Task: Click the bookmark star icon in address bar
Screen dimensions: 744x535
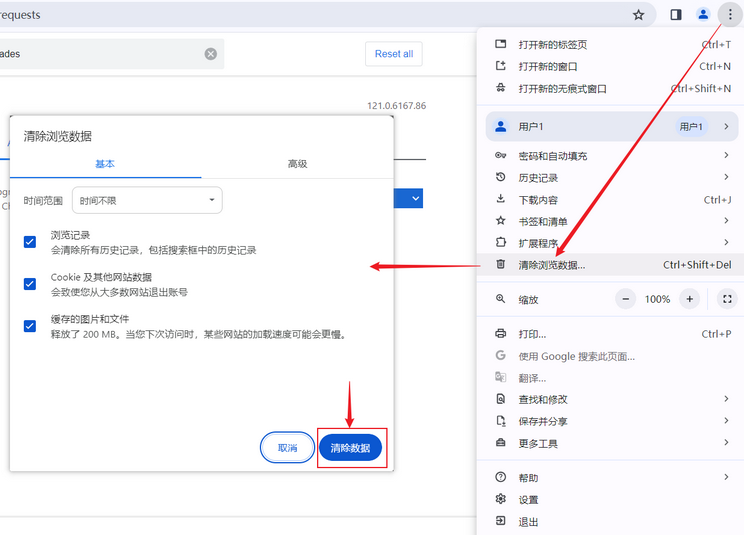Action: point(638,15)
